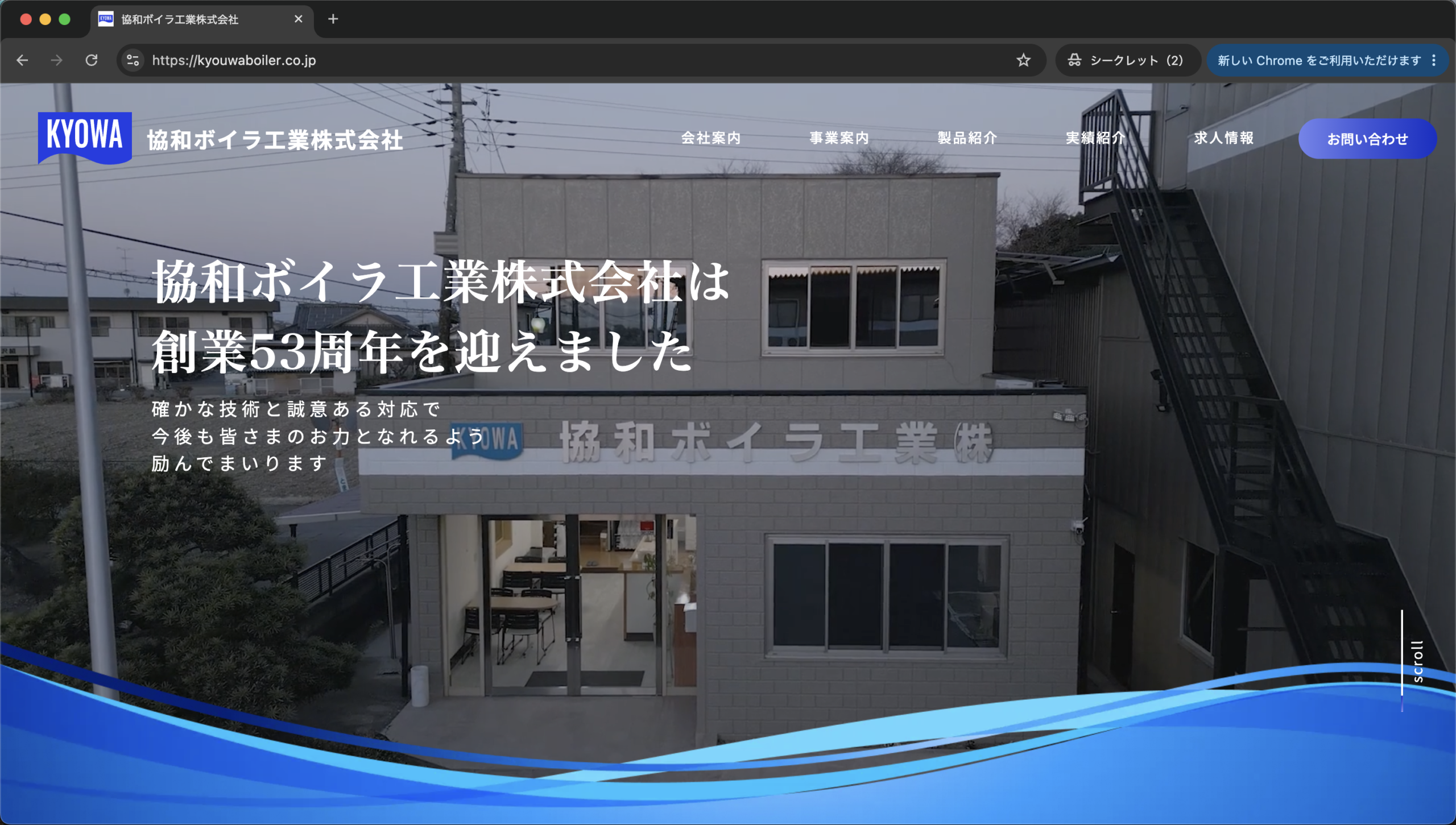Click the 協和ボイラ工業株式会社 header title

(x=275, y=140)
